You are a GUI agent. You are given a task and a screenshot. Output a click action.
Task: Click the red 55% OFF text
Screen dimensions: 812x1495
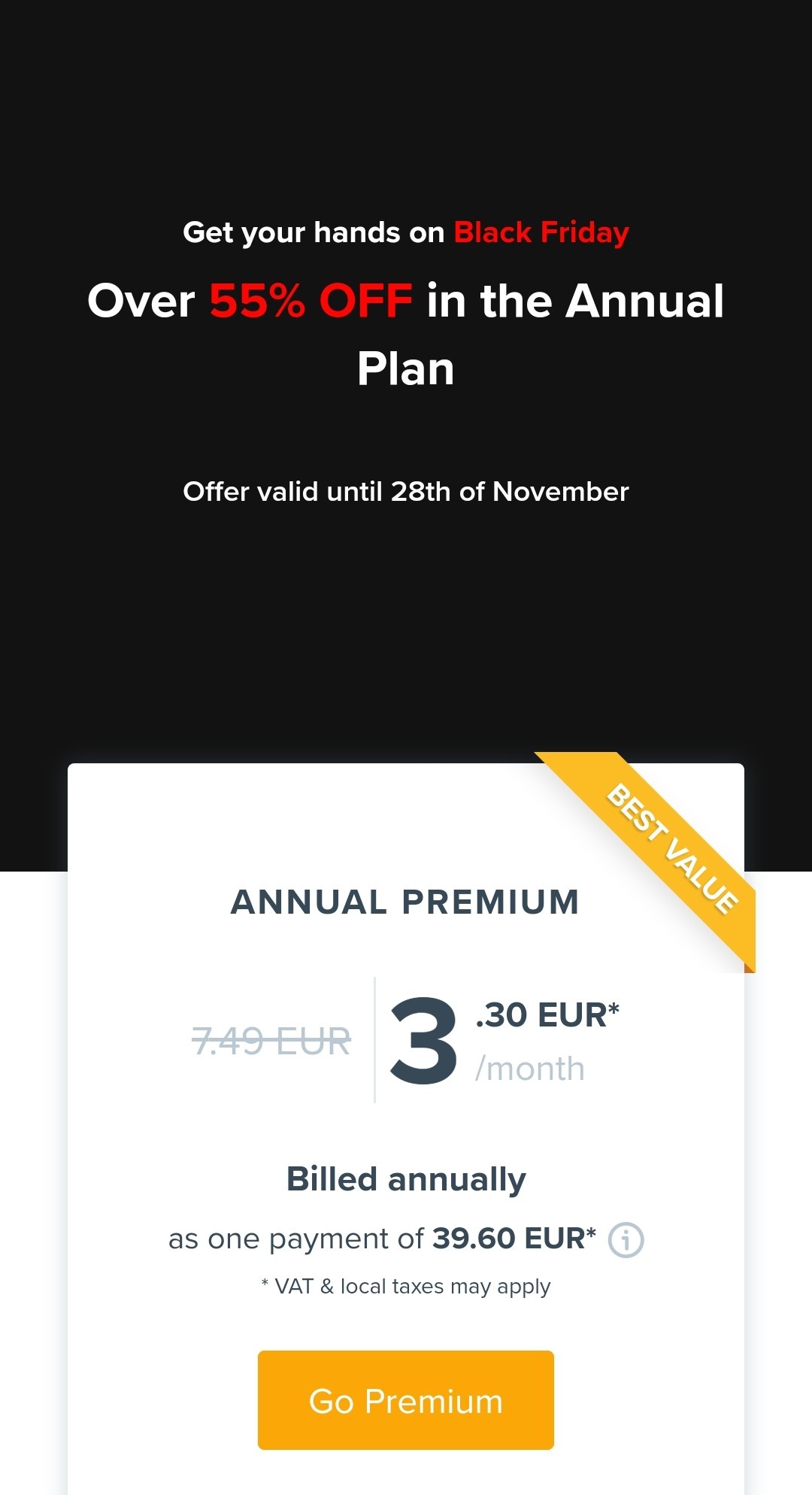pyautogui.click(x=311, y=301)
